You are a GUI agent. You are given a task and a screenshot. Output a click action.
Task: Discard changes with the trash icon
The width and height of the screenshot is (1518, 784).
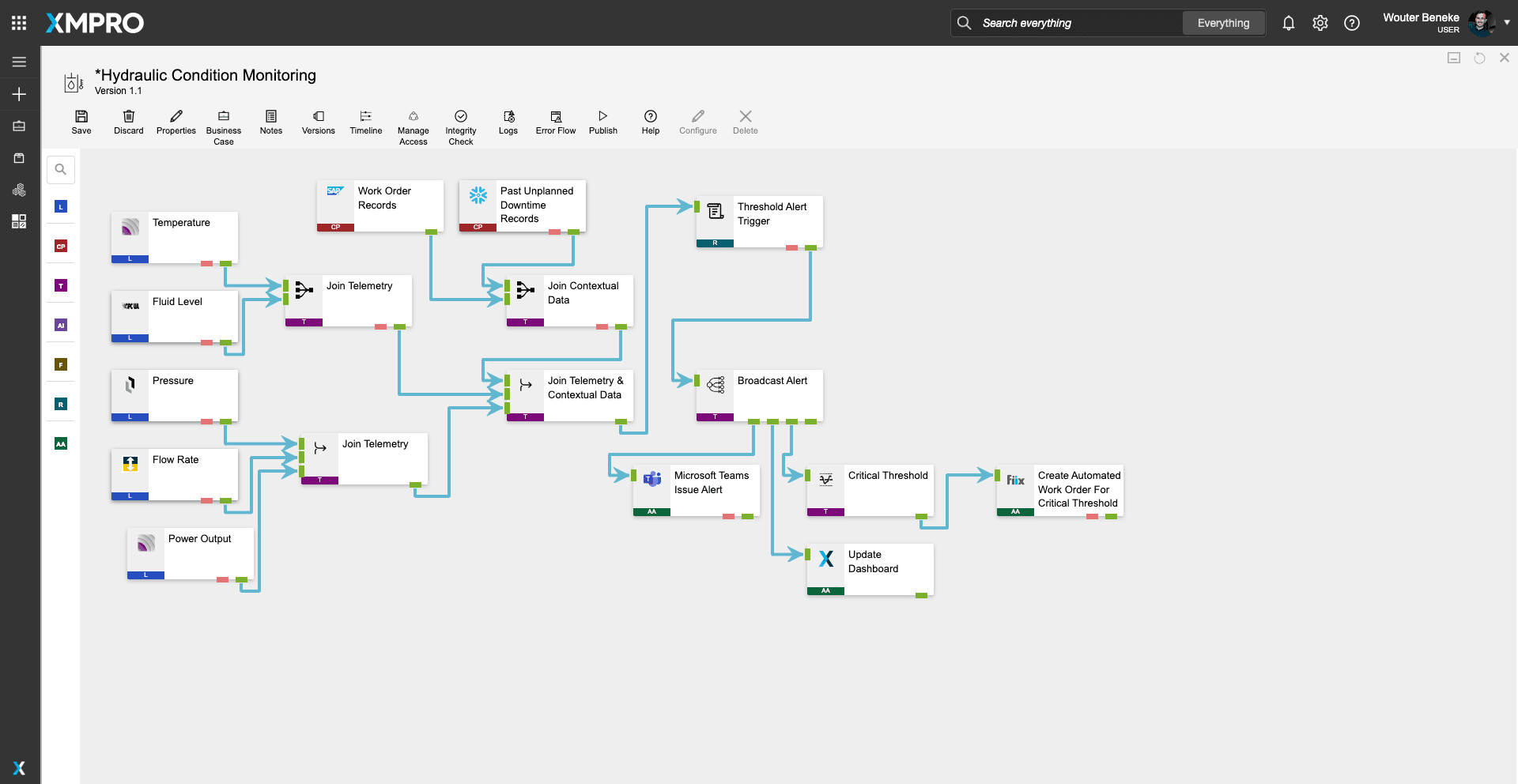tap(129, 122)
